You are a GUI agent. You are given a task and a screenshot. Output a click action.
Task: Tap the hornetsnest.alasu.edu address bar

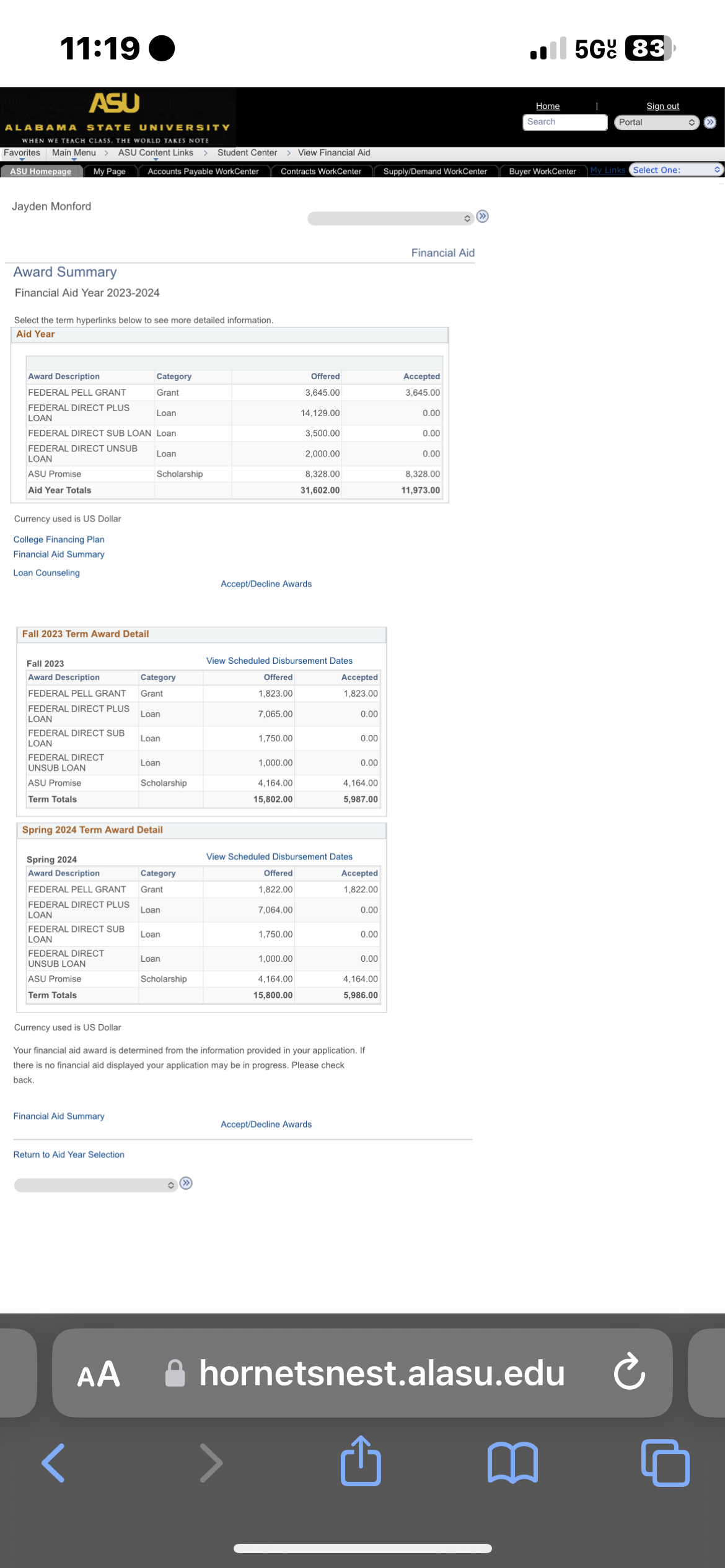click(362, 1372)
